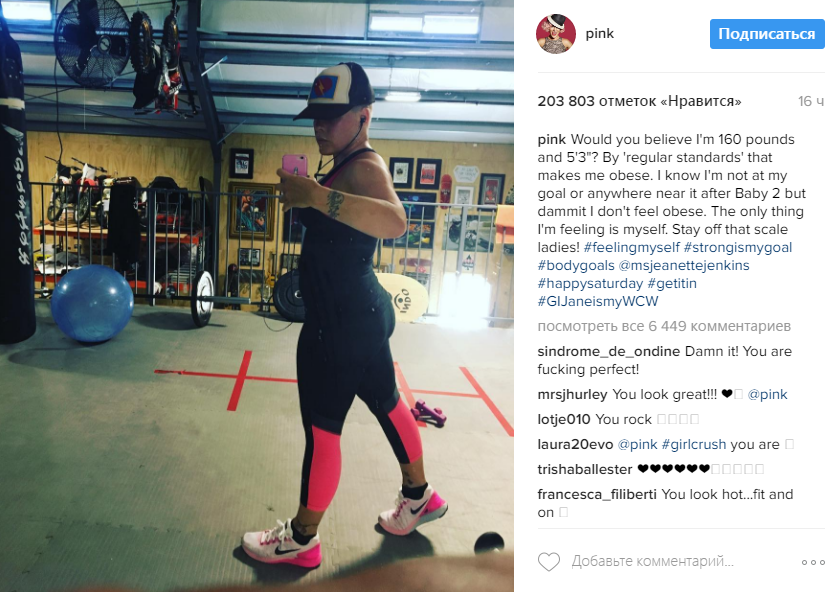This screenshot has width=831, height=592.
Task: Open the #getitin hashtag
Action: pyautogui.click(x=672, y=284)
